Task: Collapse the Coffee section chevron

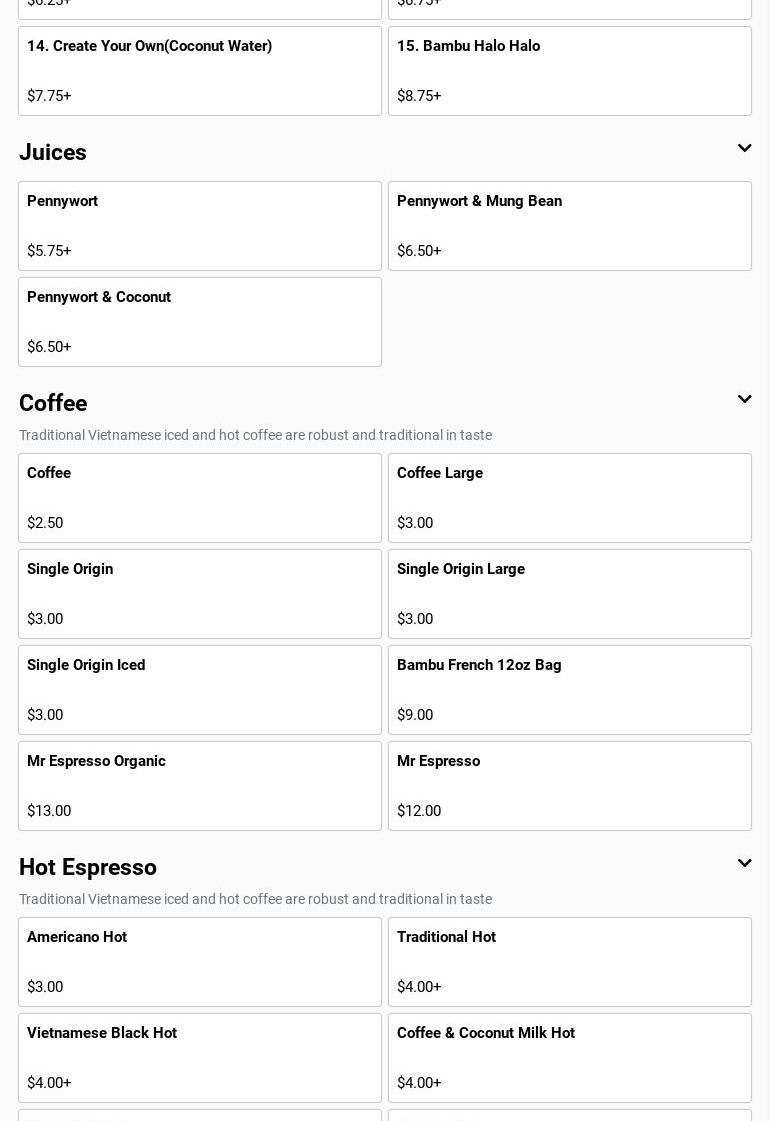Action: click(x=744, y=400)
